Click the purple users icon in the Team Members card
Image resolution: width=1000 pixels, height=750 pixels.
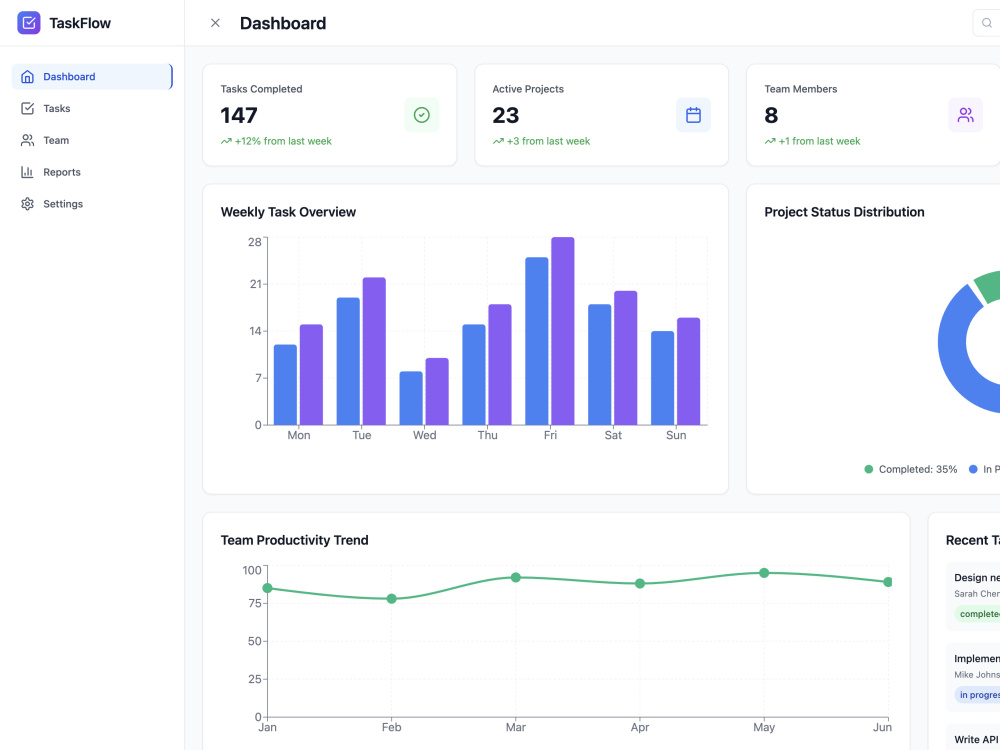pyautogui.click(x=966, y=115)
